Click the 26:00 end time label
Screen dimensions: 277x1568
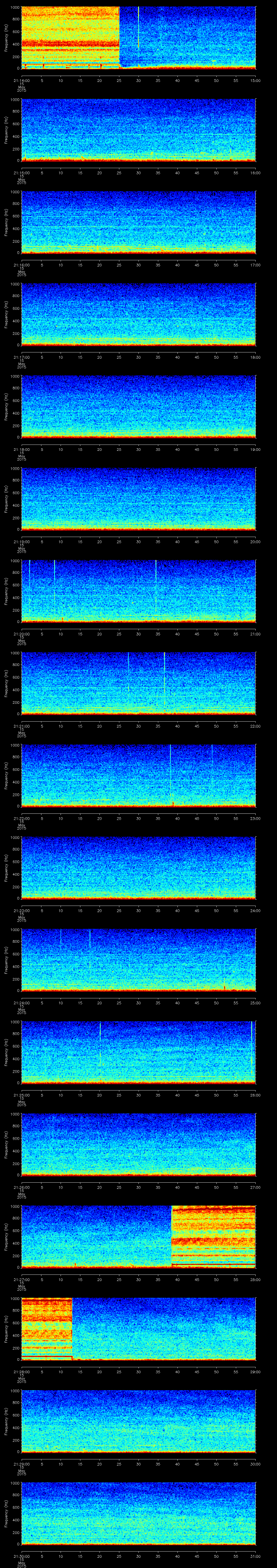tap(256, 1095)
